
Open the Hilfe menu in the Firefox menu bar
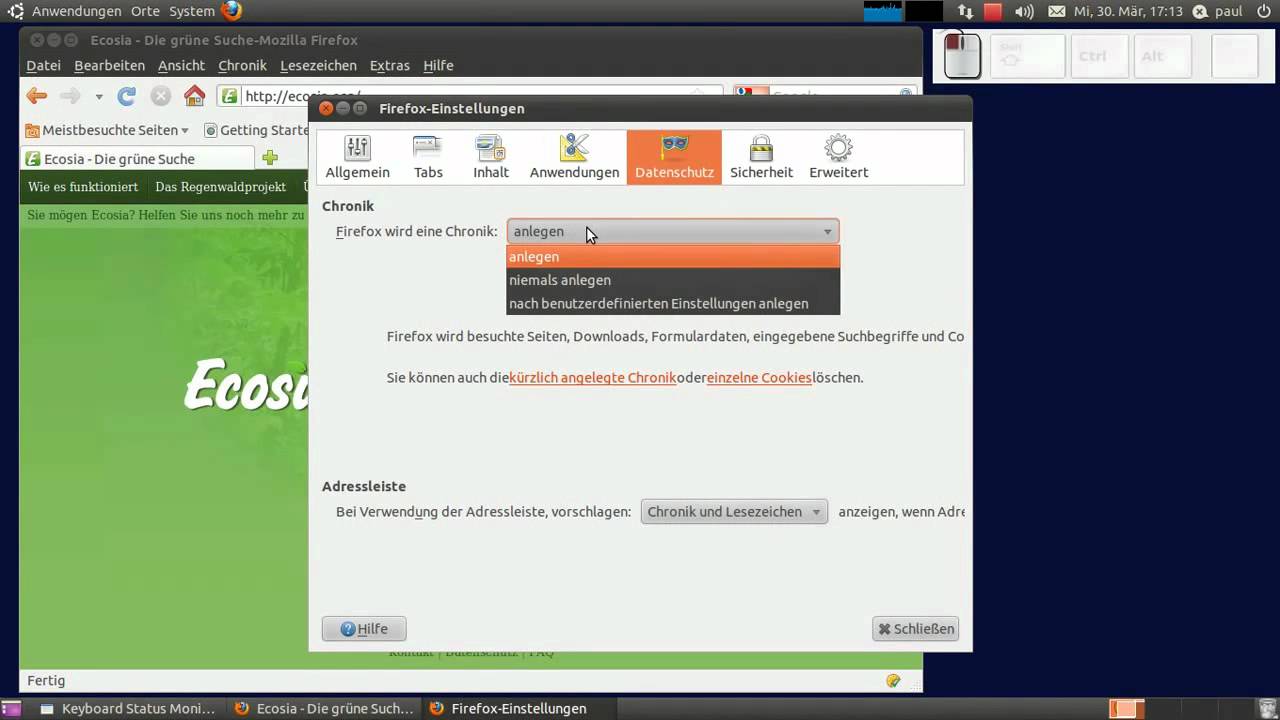[x=438, y=66]
